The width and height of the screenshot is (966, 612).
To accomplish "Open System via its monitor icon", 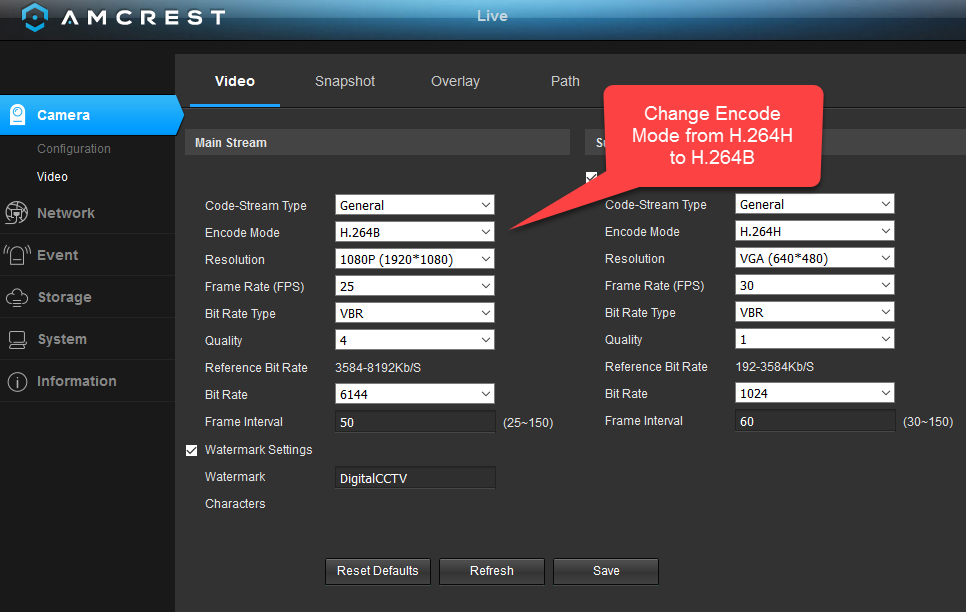I will coord(17,340).
